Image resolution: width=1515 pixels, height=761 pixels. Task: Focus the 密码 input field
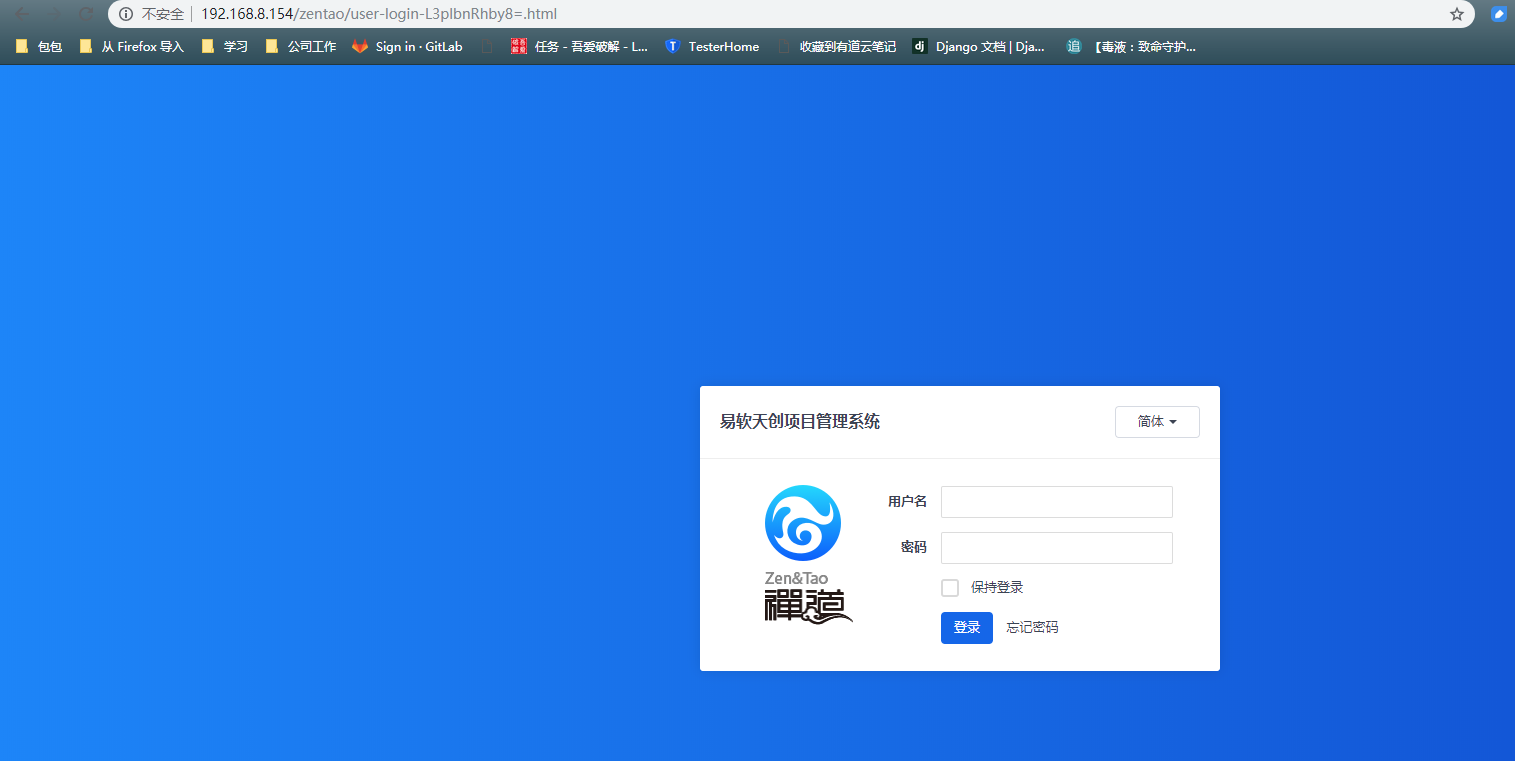pos(1057,548)
